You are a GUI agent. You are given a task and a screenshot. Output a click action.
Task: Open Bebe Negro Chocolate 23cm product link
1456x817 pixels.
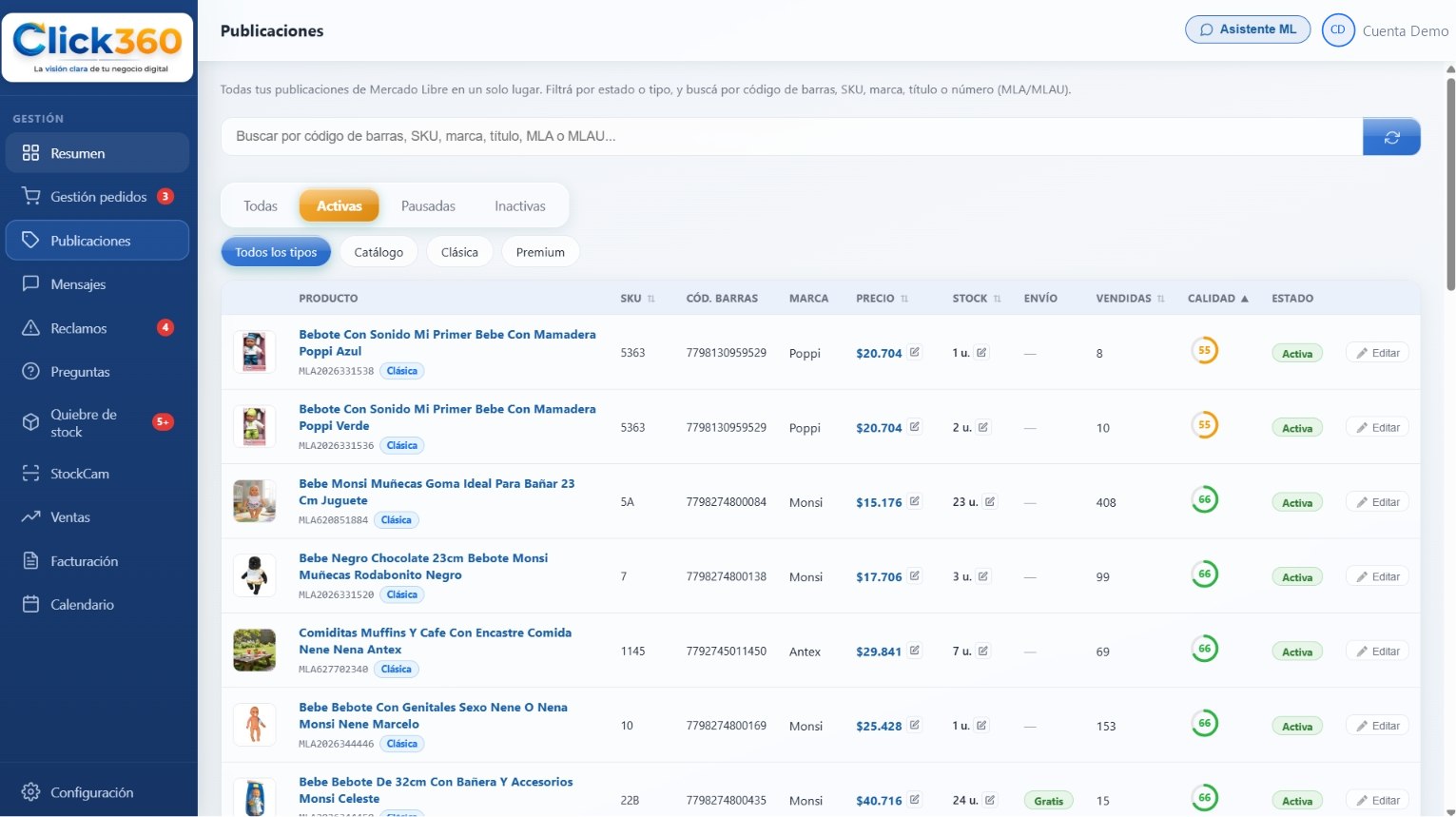coord(423,567)
